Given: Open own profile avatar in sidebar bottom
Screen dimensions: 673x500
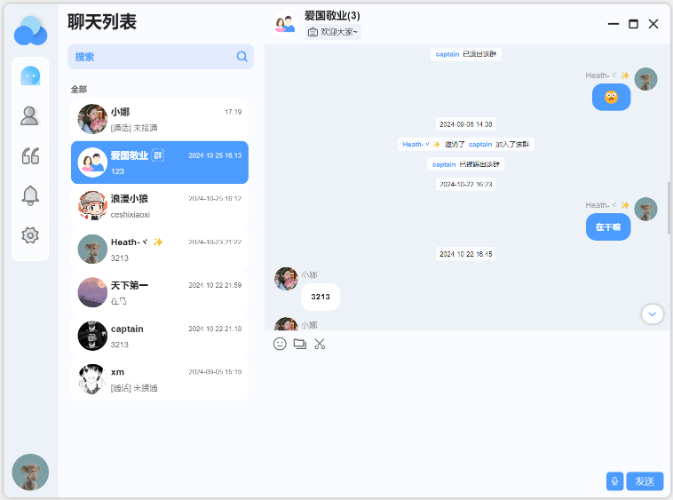Looking at the screenshot, I should pos(30,472).
